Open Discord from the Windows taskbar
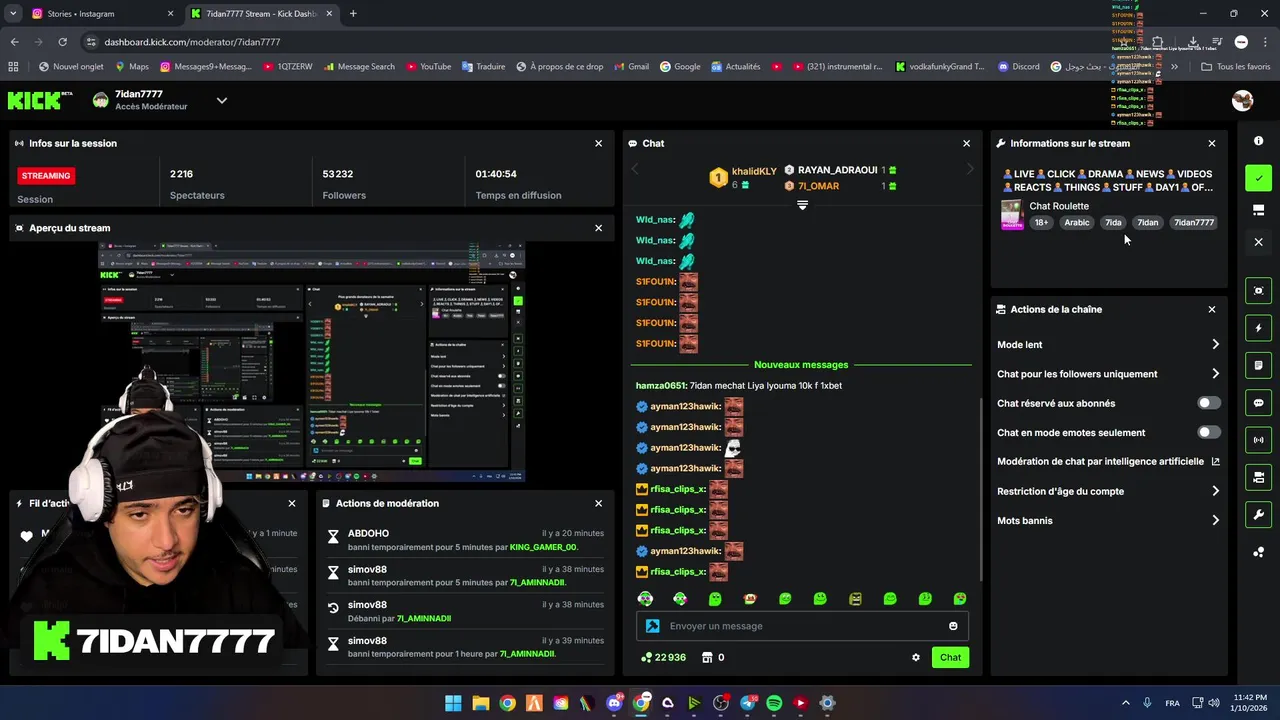Screen dimensions: 1280x720 coord(614,703)
